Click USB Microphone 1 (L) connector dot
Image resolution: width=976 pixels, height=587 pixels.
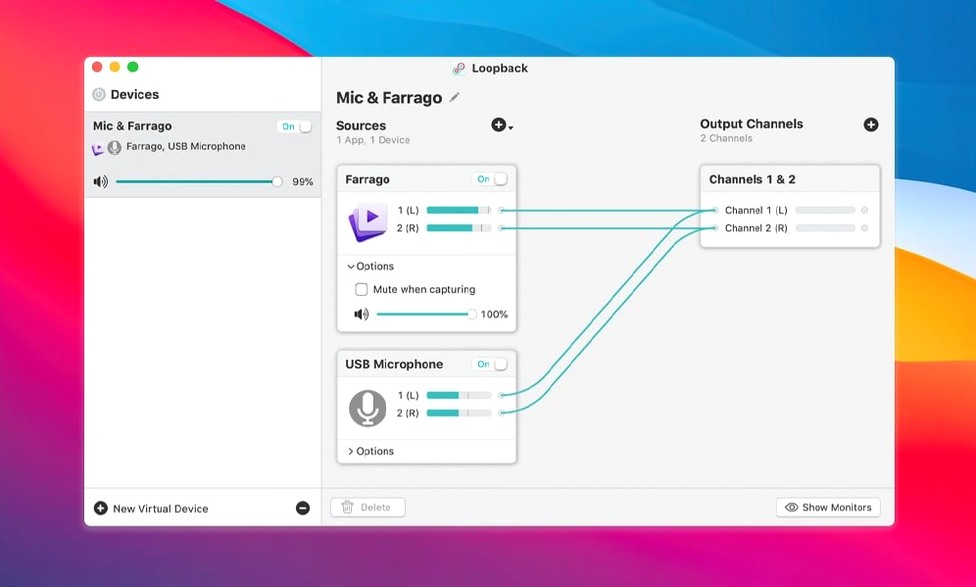coord(502,395)
